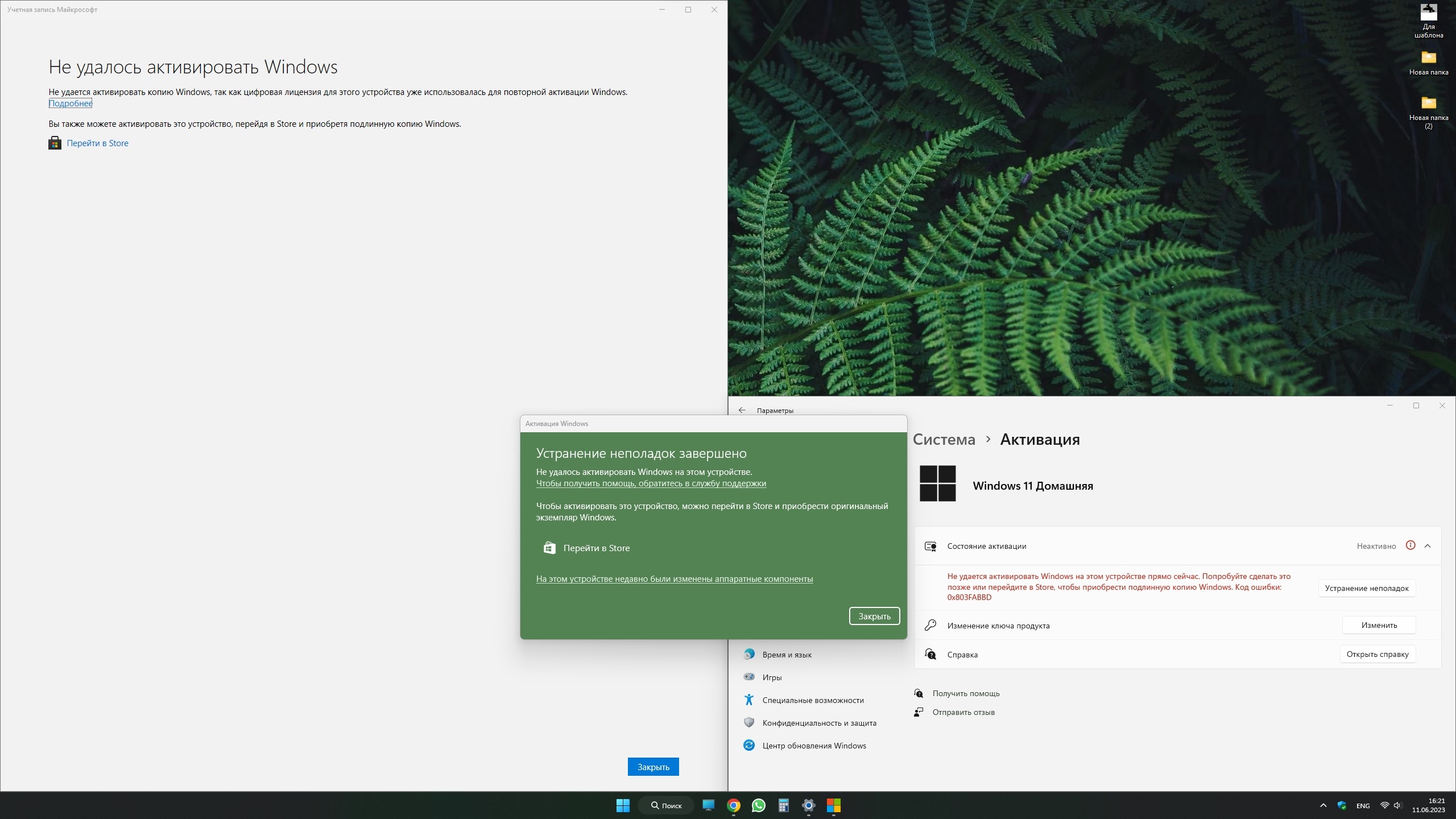Click blue 'Закрыть' button in account window
Screen dimensions: 1456x819
click(653, 767)
